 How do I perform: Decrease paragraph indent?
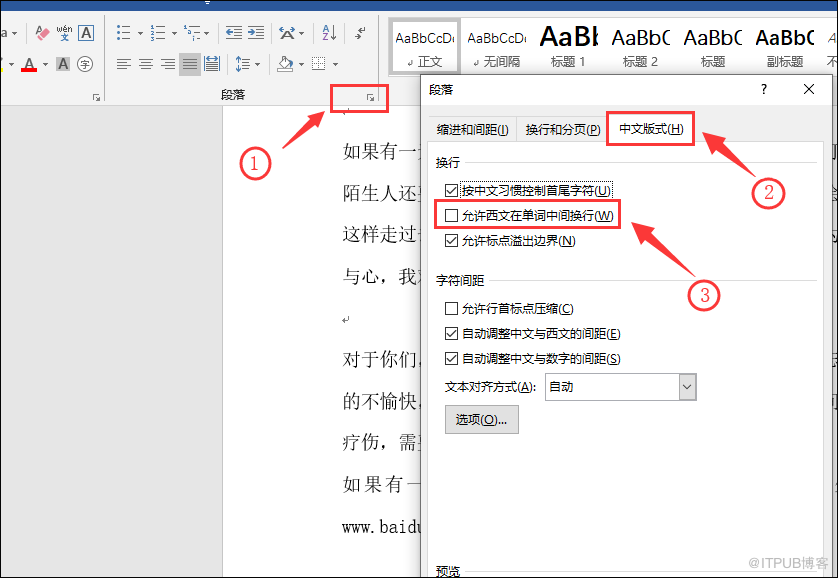(x=234, y=33)
